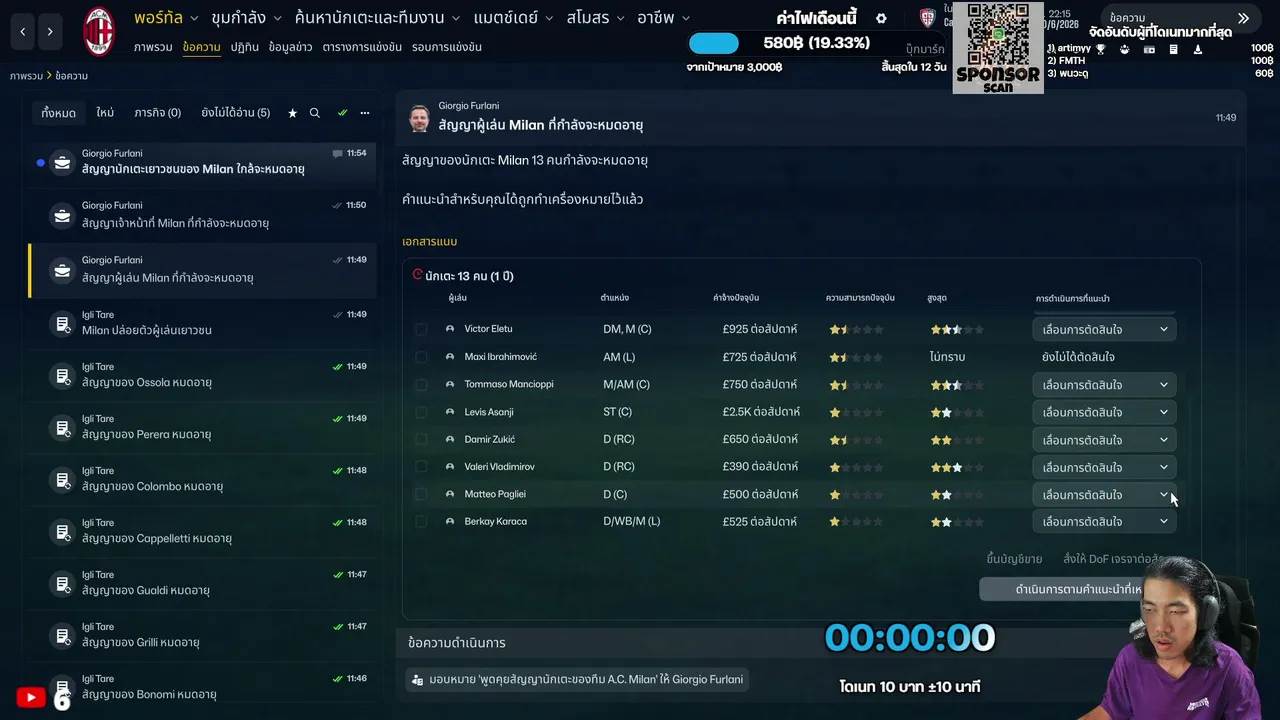Image resolution: width=1280 pixels, height=720 pixels.
Task: Open the แมตช์เดย์ menu
Action: (513, 18)
